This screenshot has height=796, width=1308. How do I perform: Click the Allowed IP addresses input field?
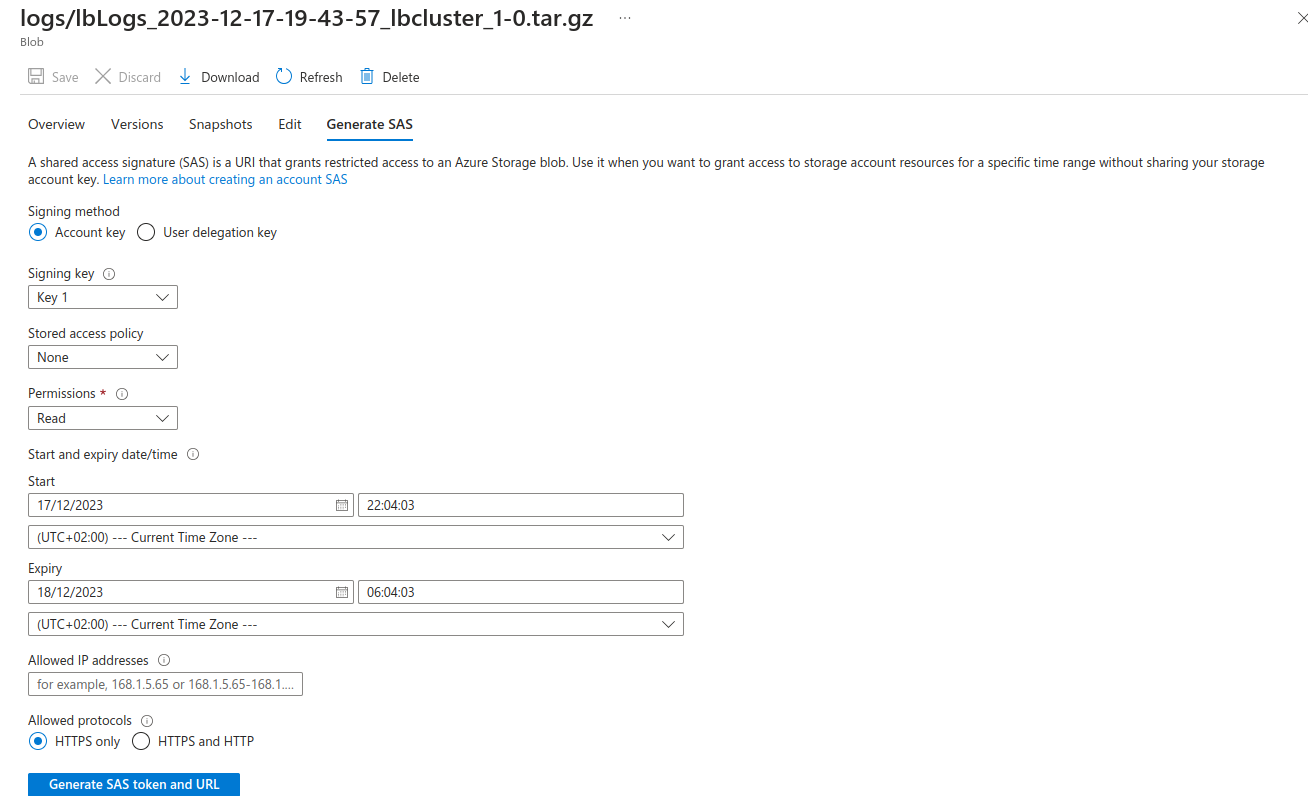[x=165, y=684]
